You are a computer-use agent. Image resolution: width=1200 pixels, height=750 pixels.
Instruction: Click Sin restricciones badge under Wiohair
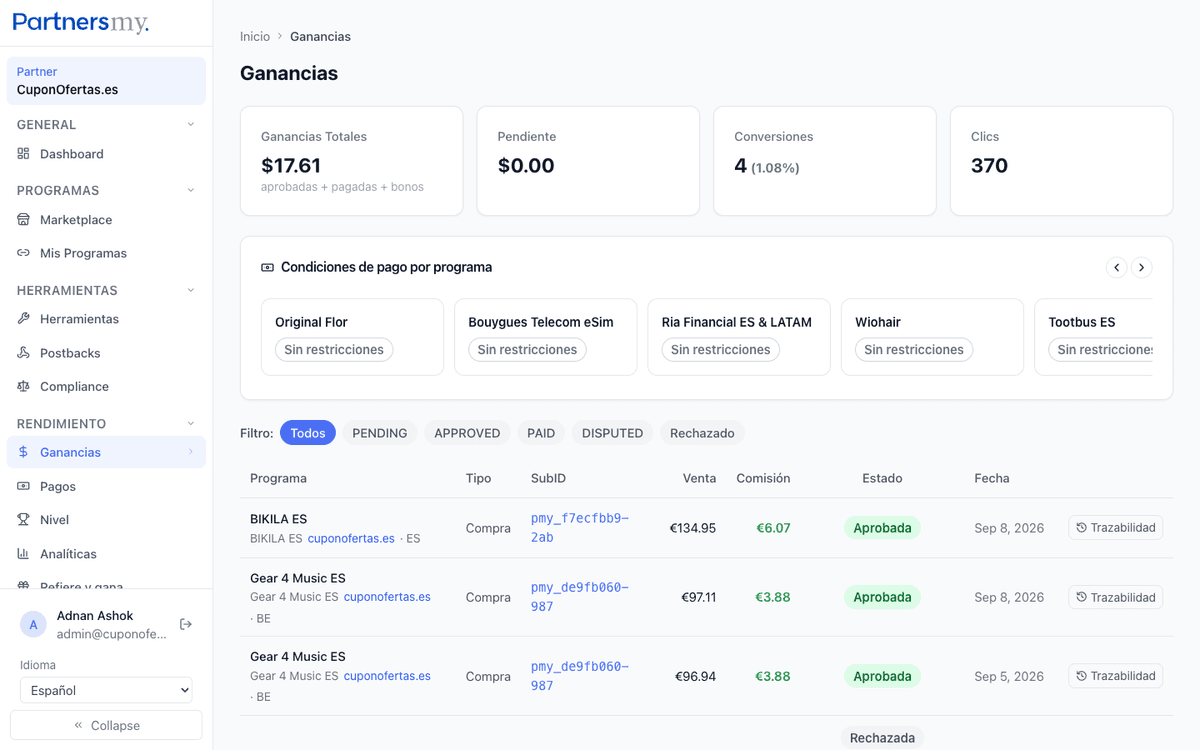tap(914, 350)
